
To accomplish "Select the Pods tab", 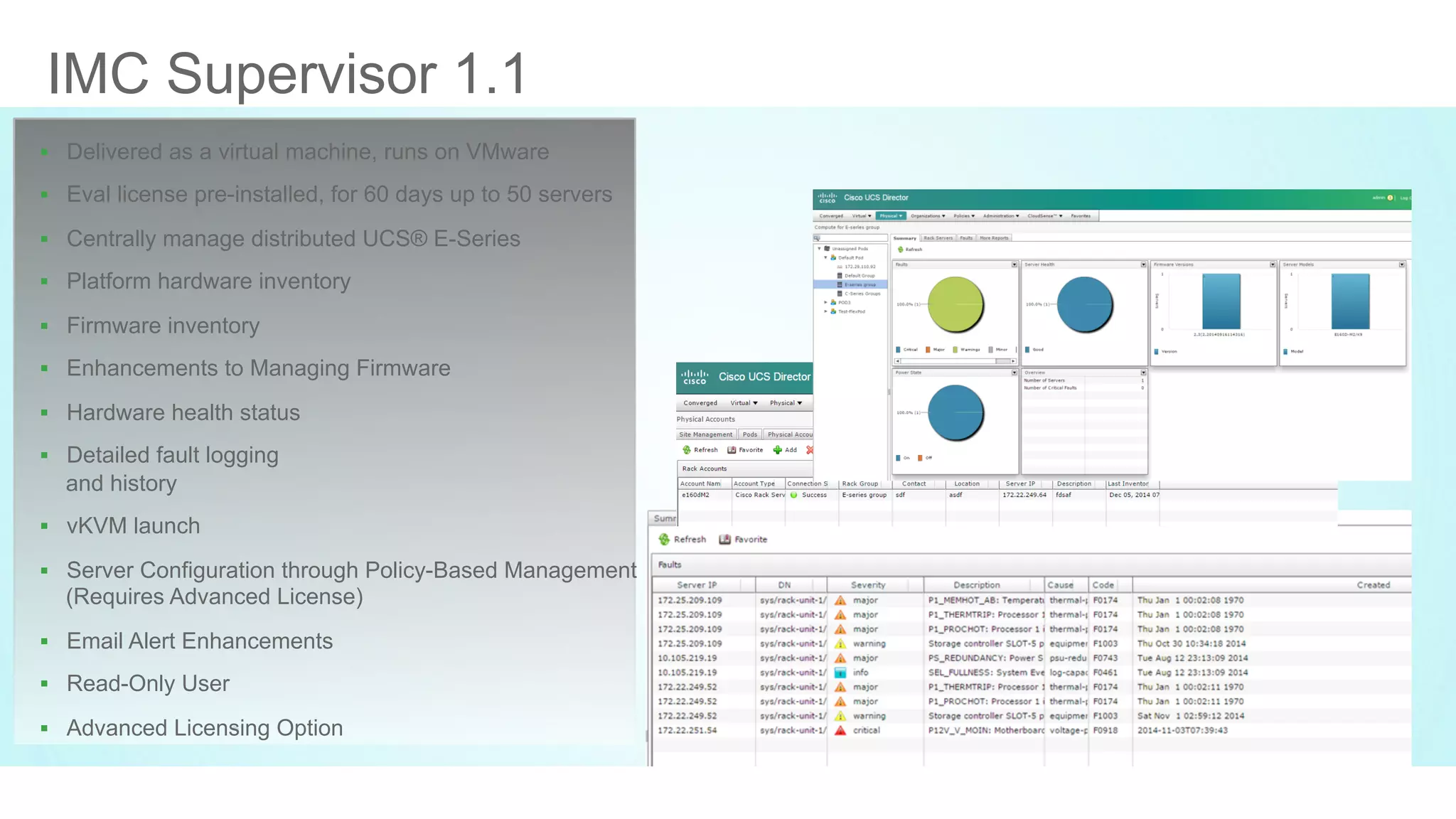I will [750, 434].
